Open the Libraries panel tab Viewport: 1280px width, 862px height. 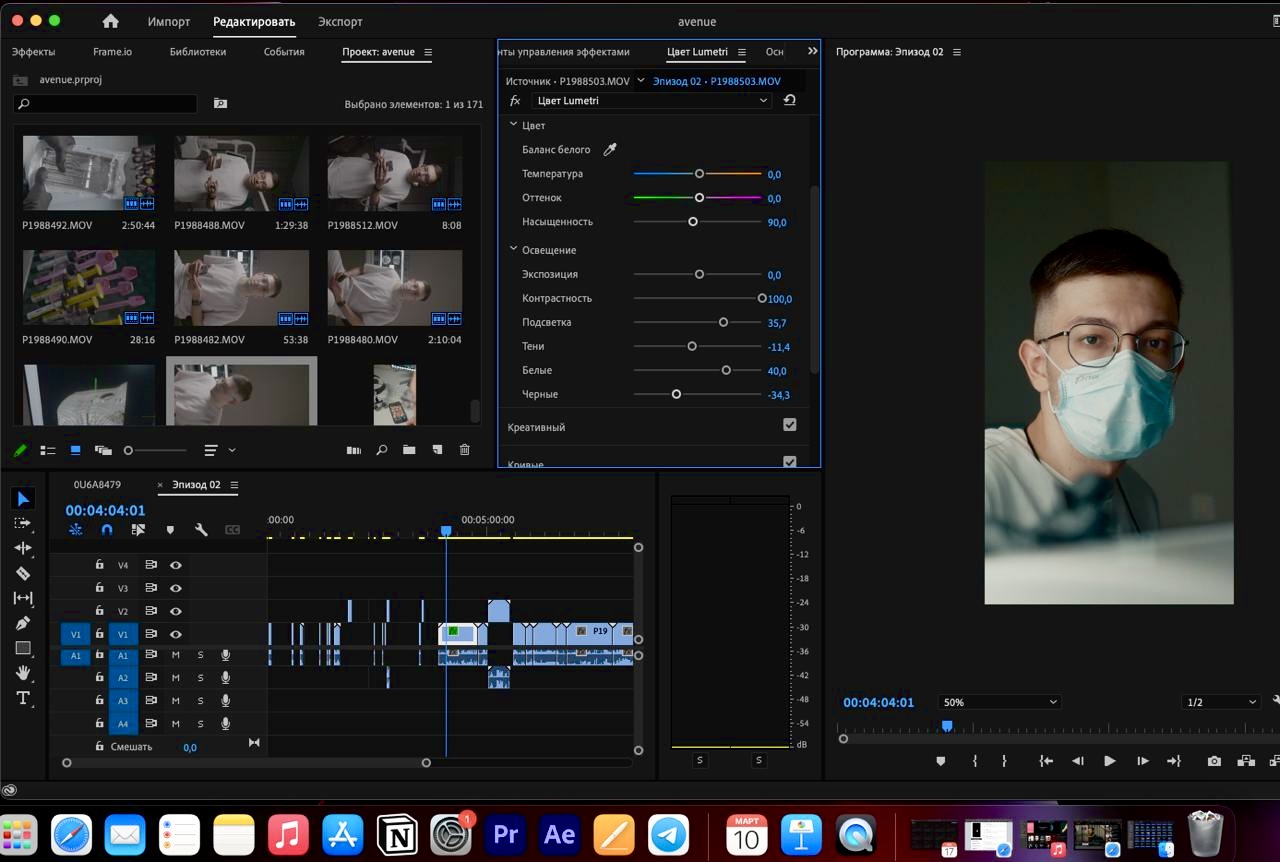pyautogui.click(x=198, y=52)
